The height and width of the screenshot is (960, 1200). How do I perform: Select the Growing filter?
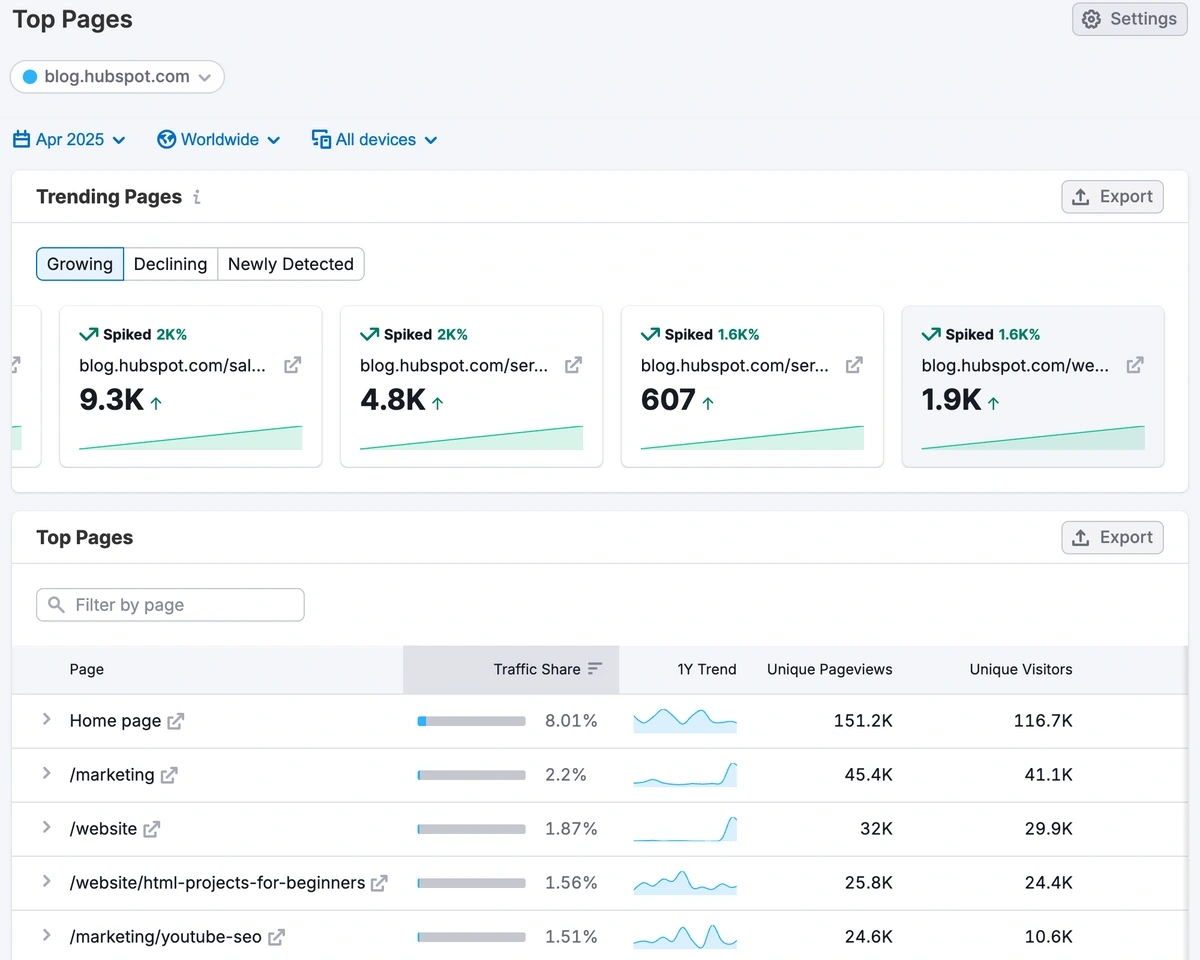(80, 264)
